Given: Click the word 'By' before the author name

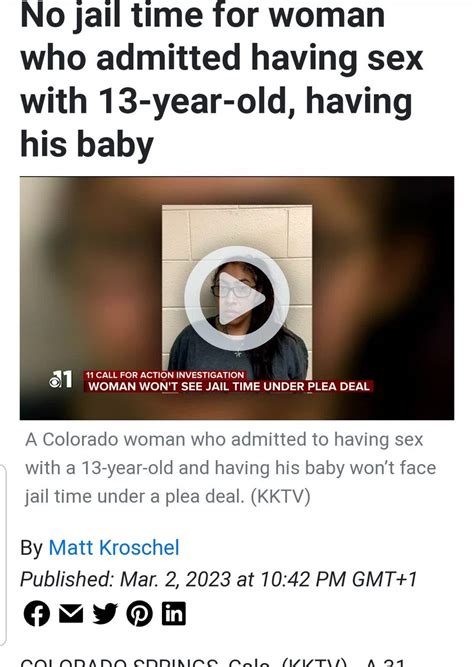Looking at the screenshot, I should [x=31, y=548].
